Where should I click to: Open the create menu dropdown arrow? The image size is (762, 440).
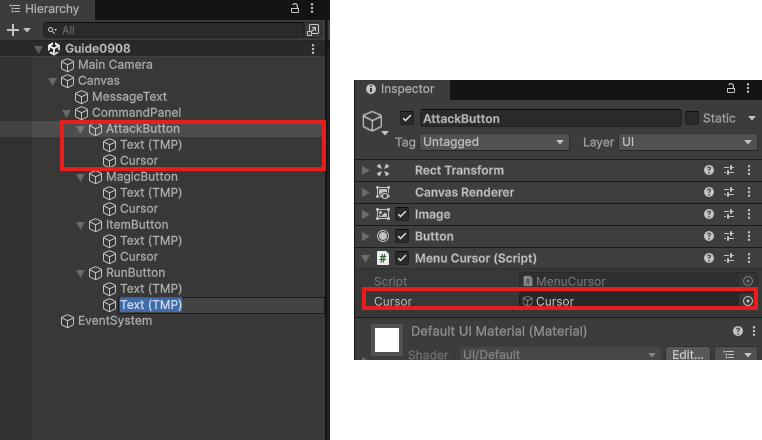pos(27,30)
